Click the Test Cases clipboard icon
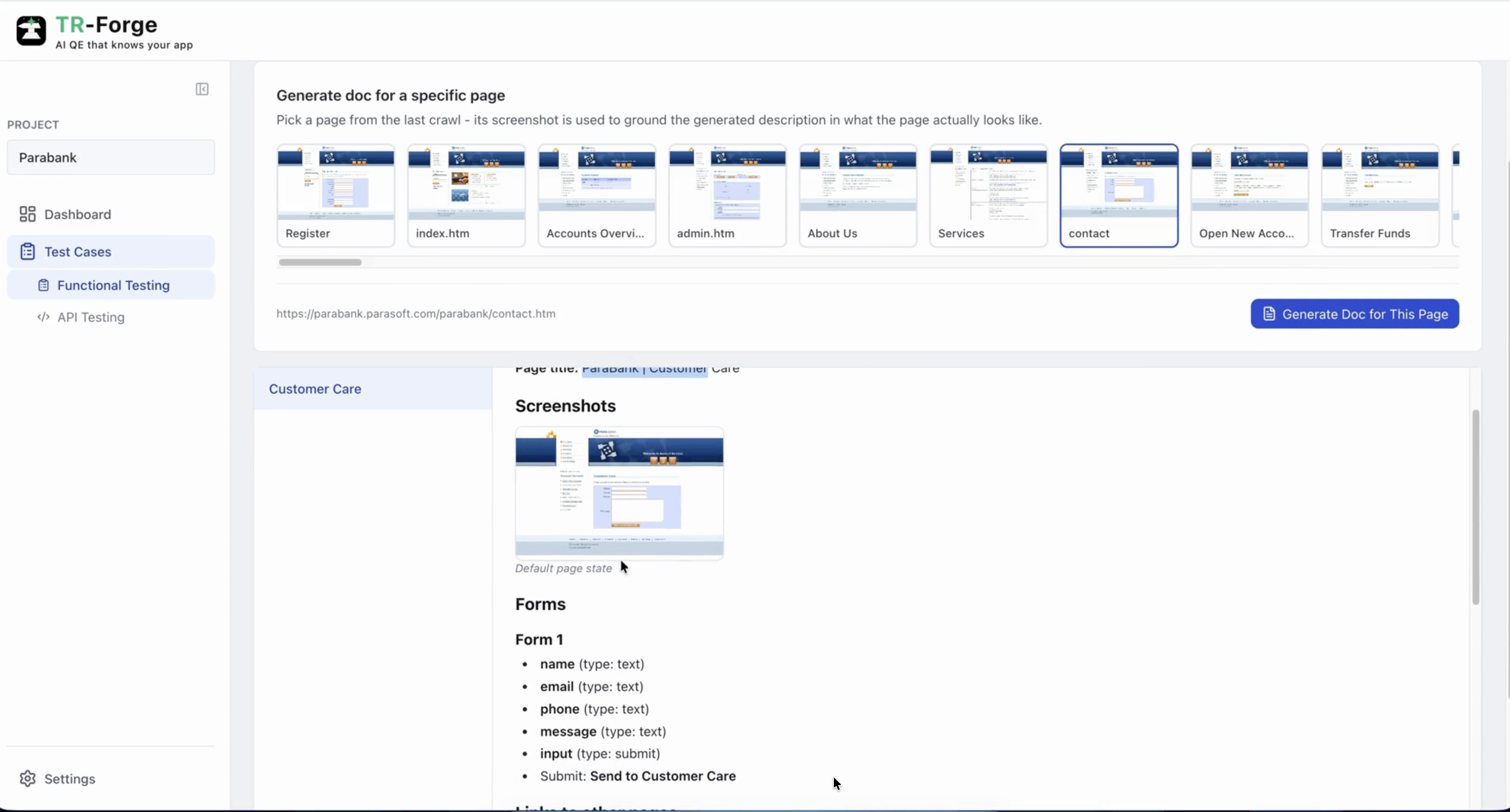 click(28, 252)
